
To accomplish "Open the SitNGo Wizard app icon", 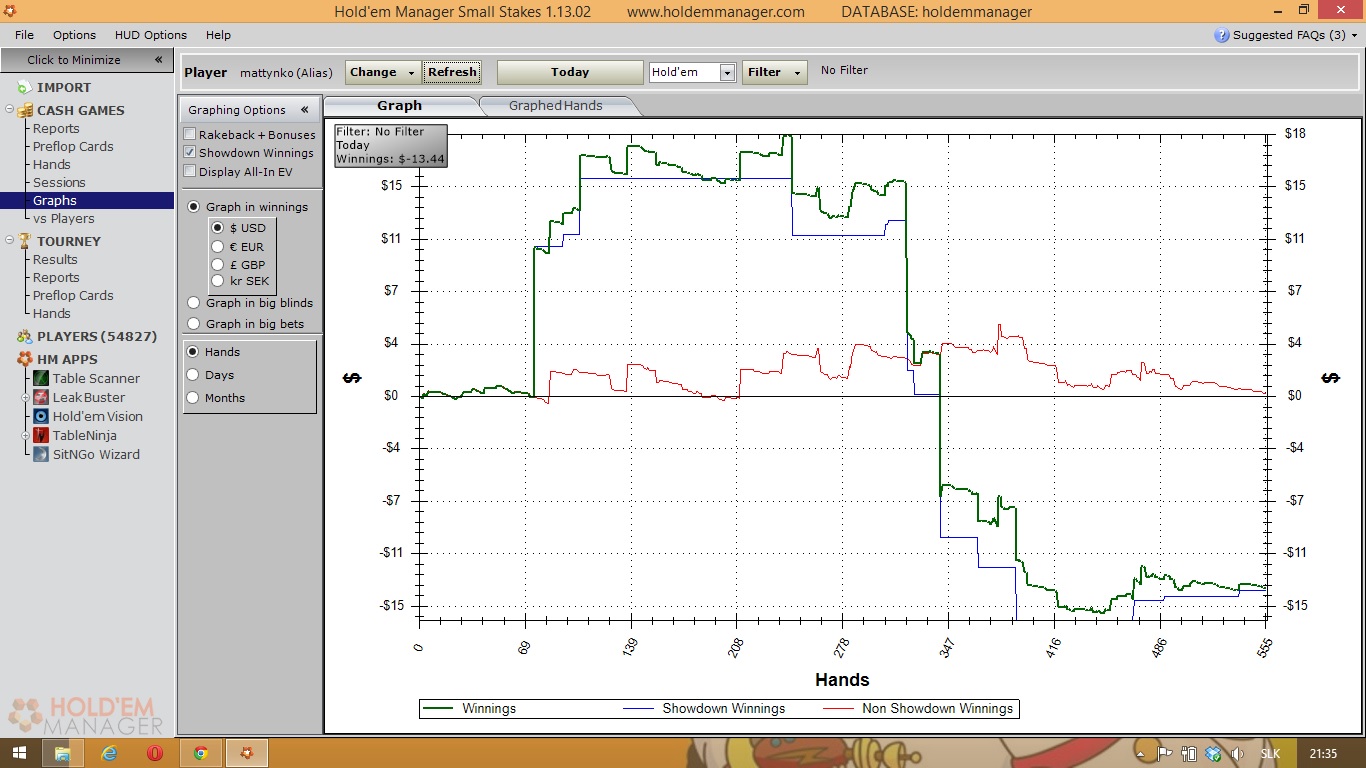I will [x=41, y=454].
